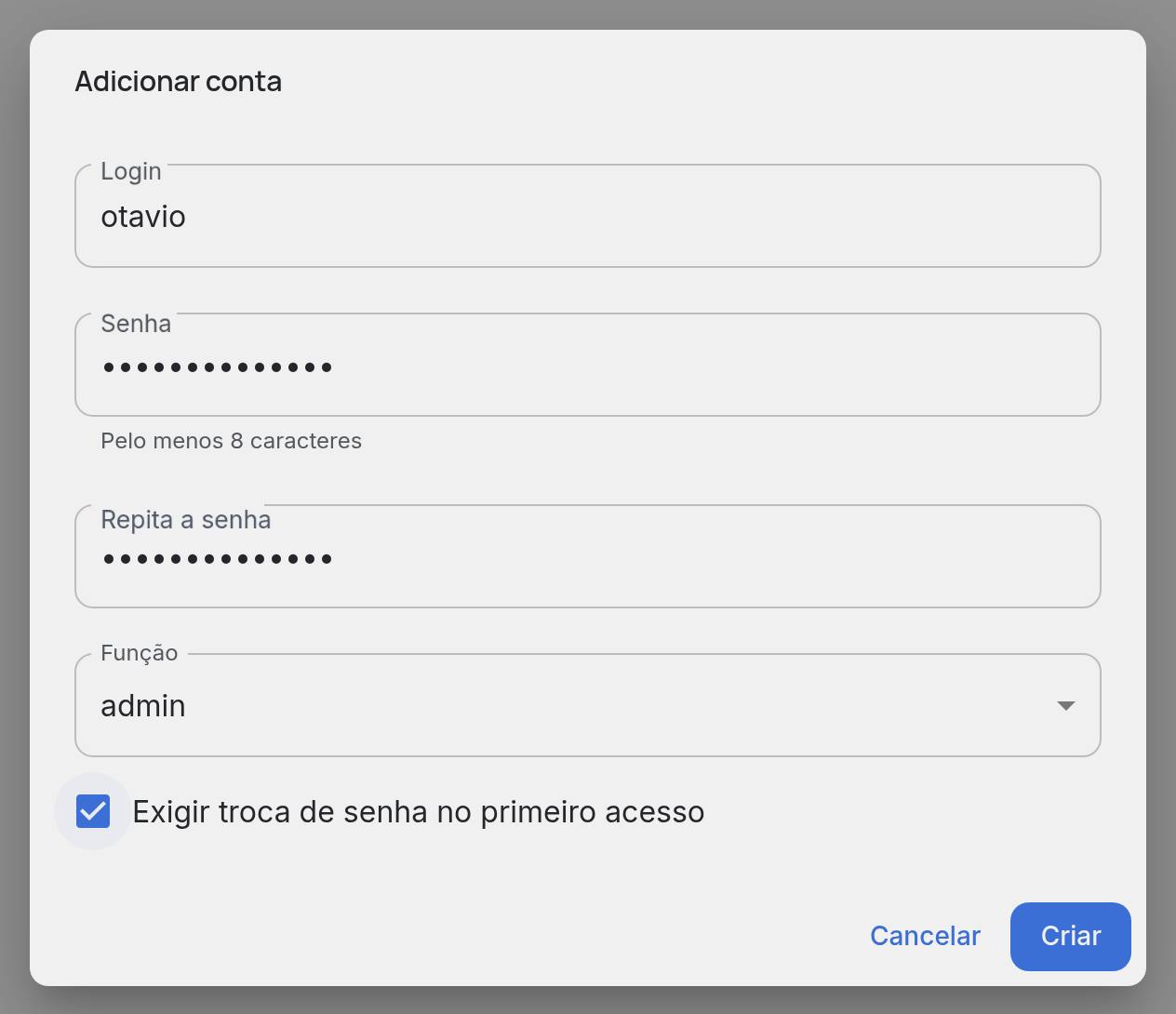Focus the 'Repita a senha' field

point(588,556)
